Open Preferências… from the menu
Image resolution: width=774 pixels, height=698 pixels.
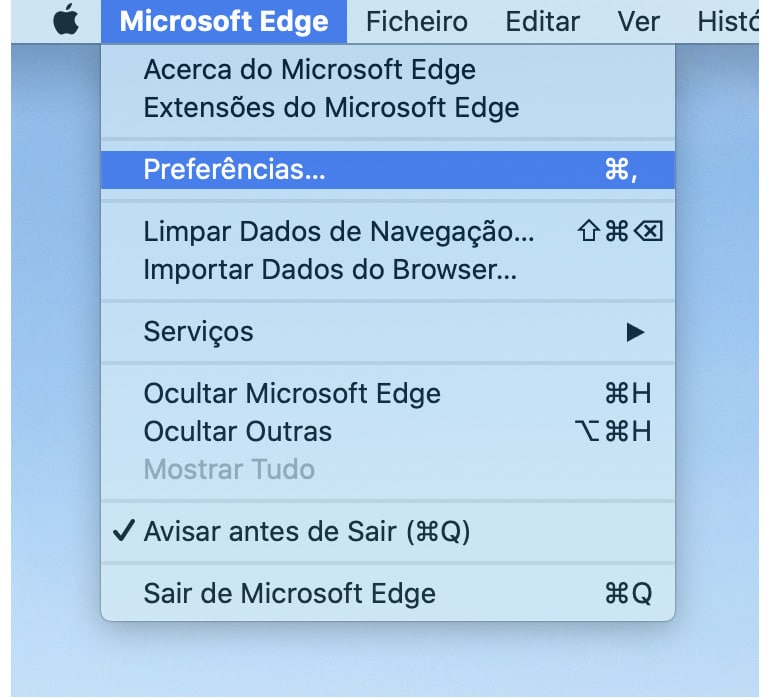[388, 170]
